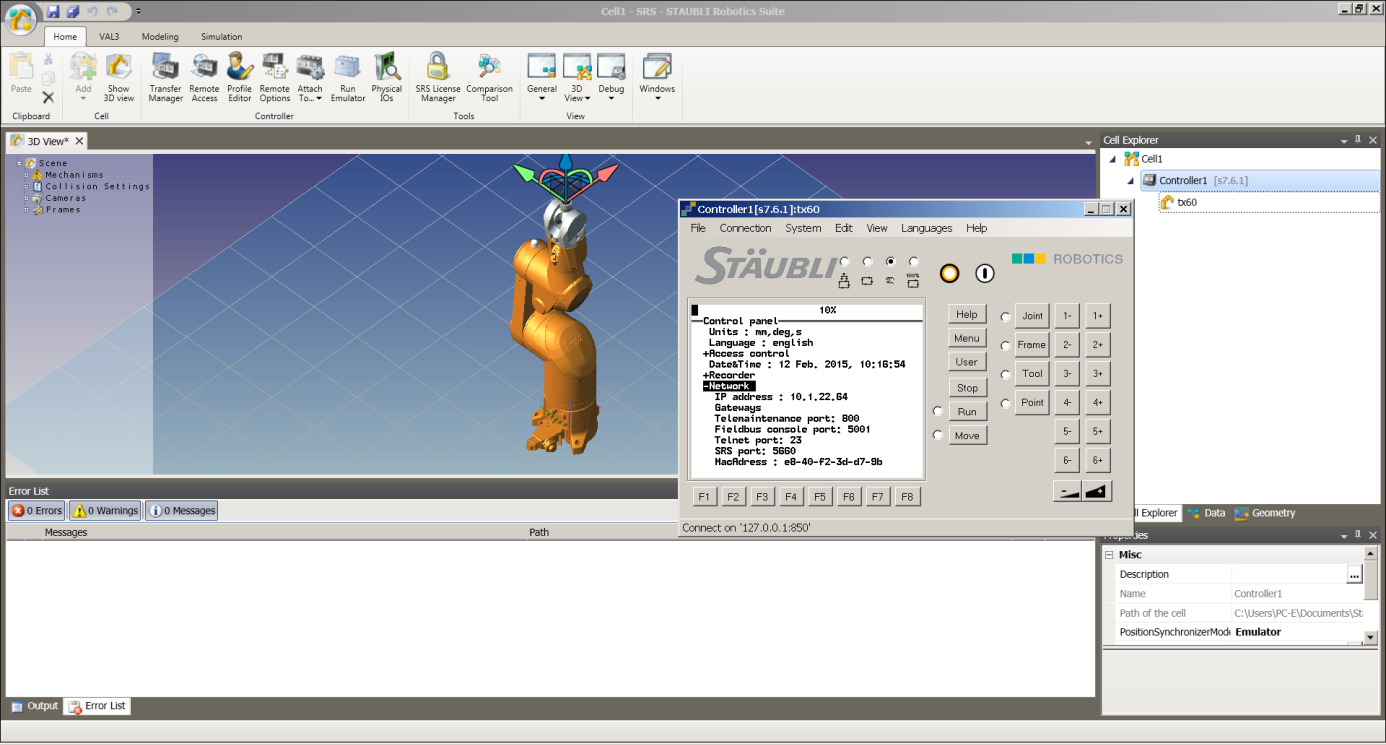Collapse the Controller1 node in Cell Explorer

(1131, 181)
